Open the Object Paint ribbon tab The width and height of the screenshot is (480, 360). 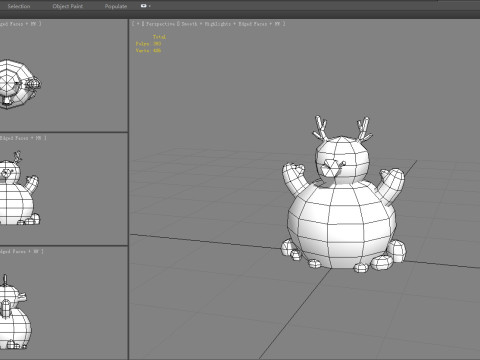point(68,6)
